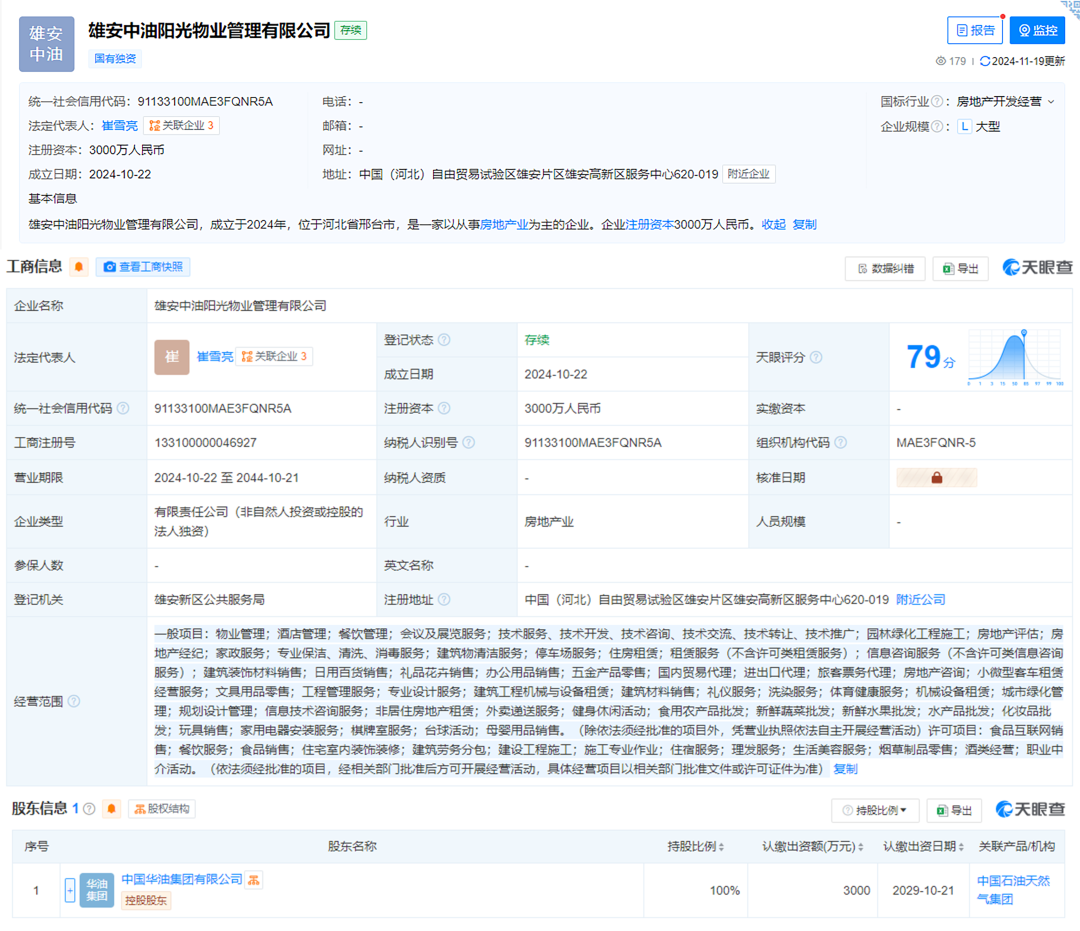Open 崔雪亮 link in header info
Screen dimensions: 1080x931
pos(120,125)
